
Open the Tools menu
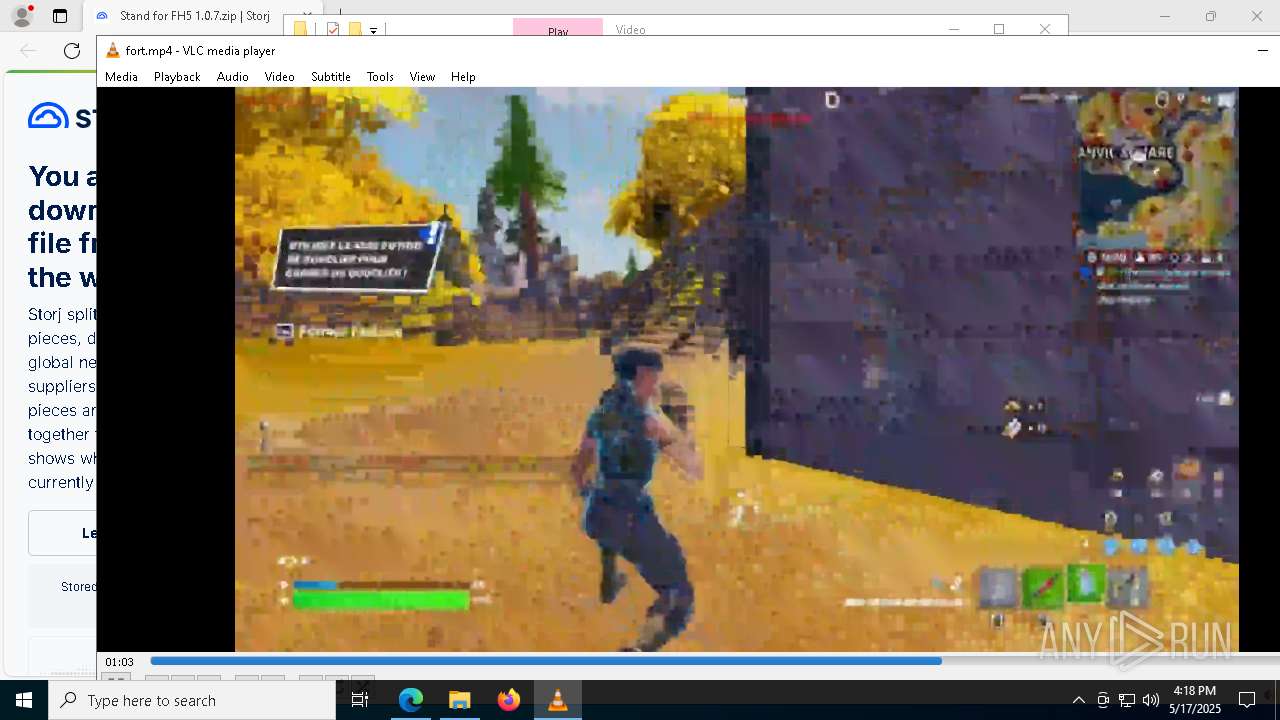click(380, 77)
